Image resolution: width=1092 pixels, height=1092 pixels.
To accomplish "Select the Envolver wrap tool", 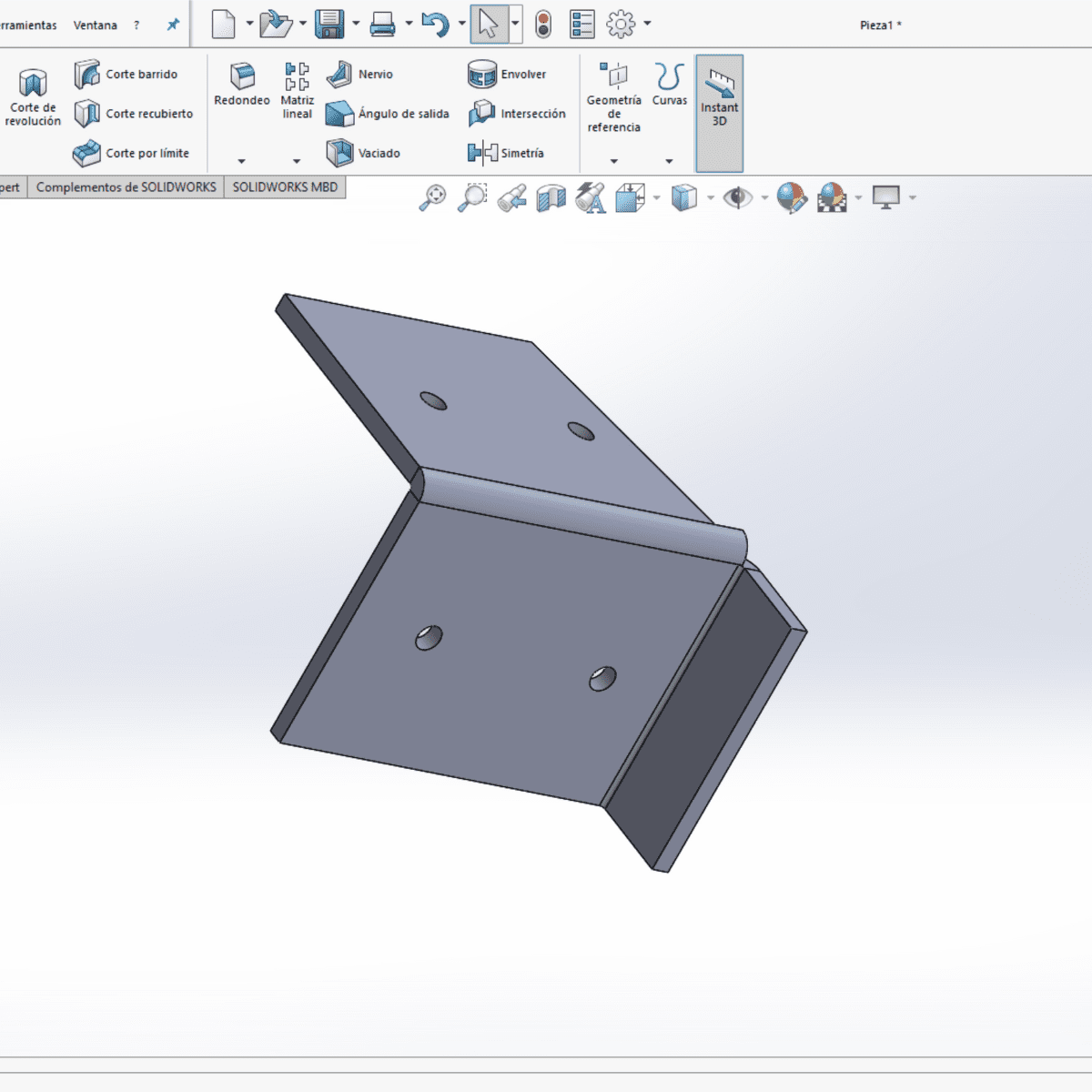I will [x=507, y=75].
